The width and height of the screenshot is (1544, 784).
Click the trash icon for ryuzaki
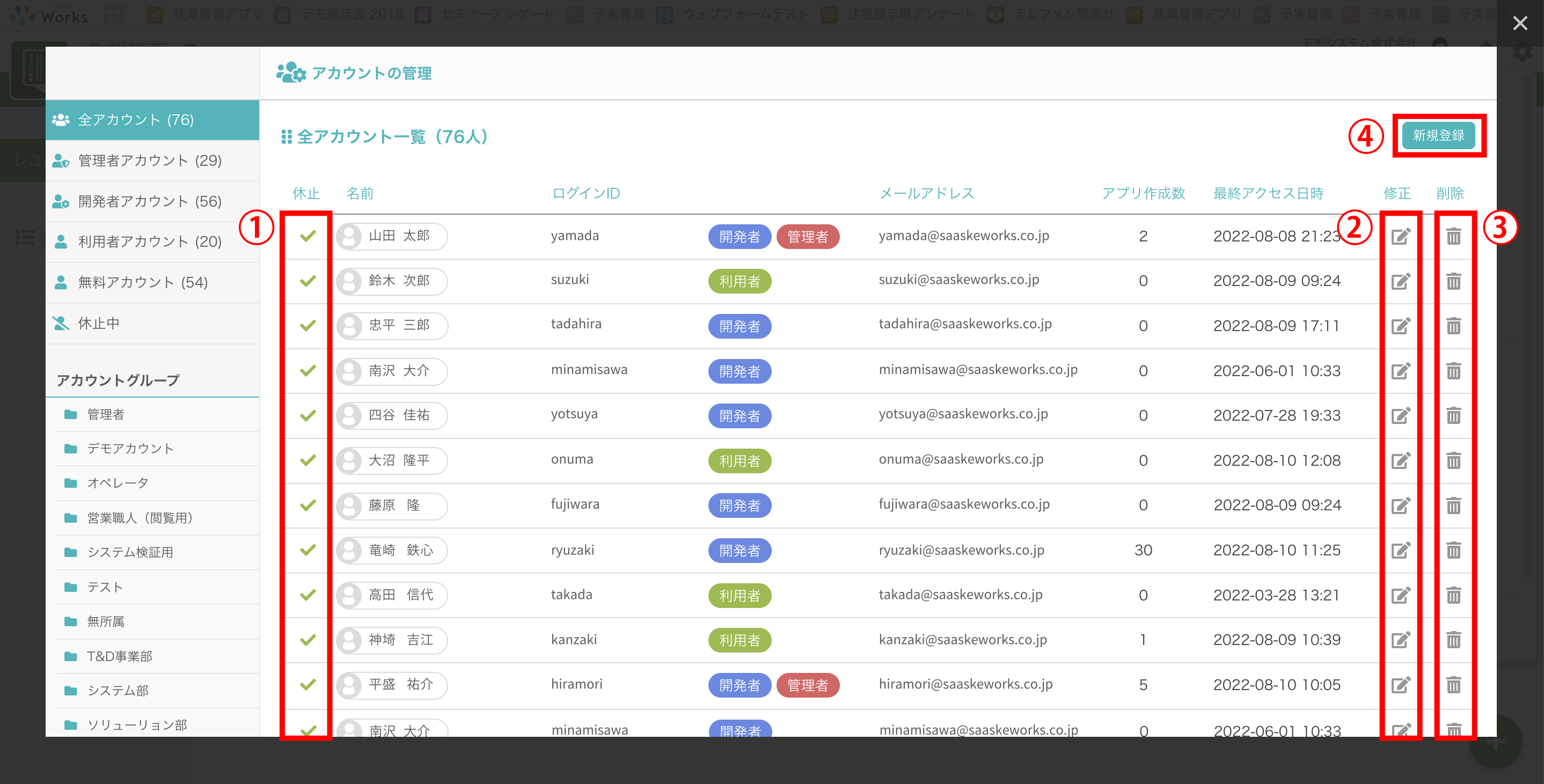click(x=1453, y=550)
